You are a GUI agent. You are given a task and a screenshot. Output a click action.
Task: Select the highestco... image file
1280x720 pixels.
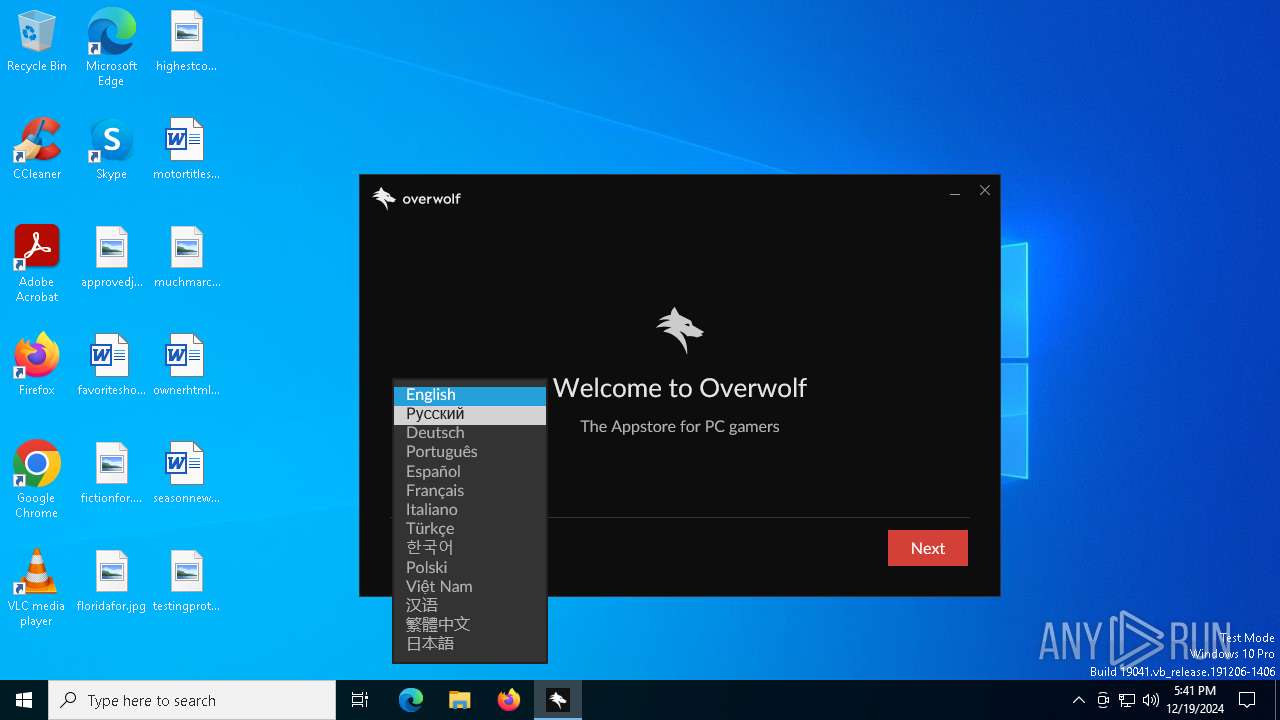(x=186, y=42)
